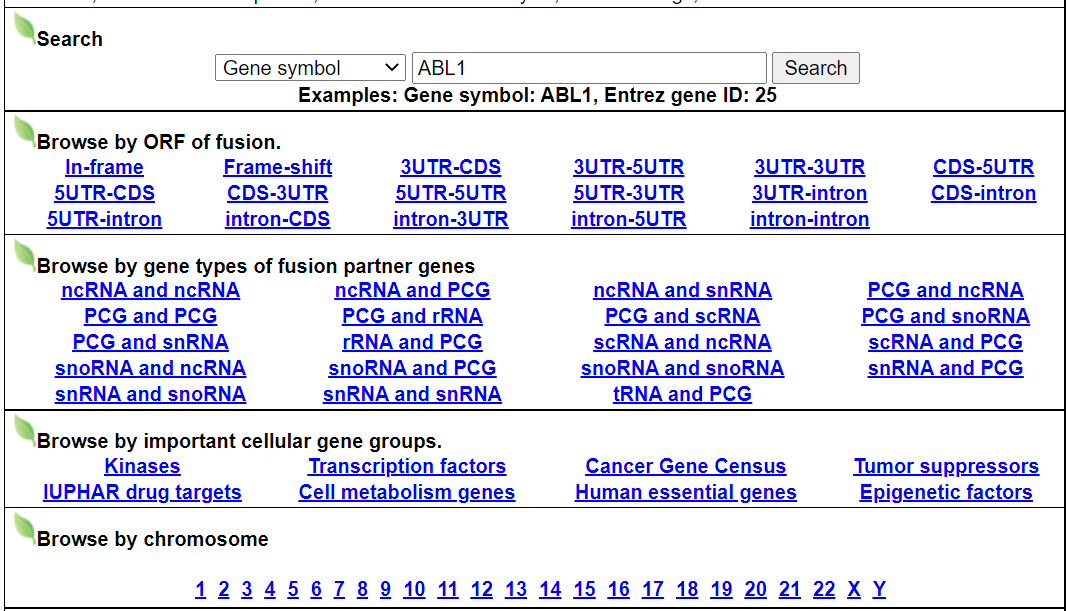Open the In-frame fusion link
The height and width of the screenshot is (611, 1068).
(x=104, y=167)
